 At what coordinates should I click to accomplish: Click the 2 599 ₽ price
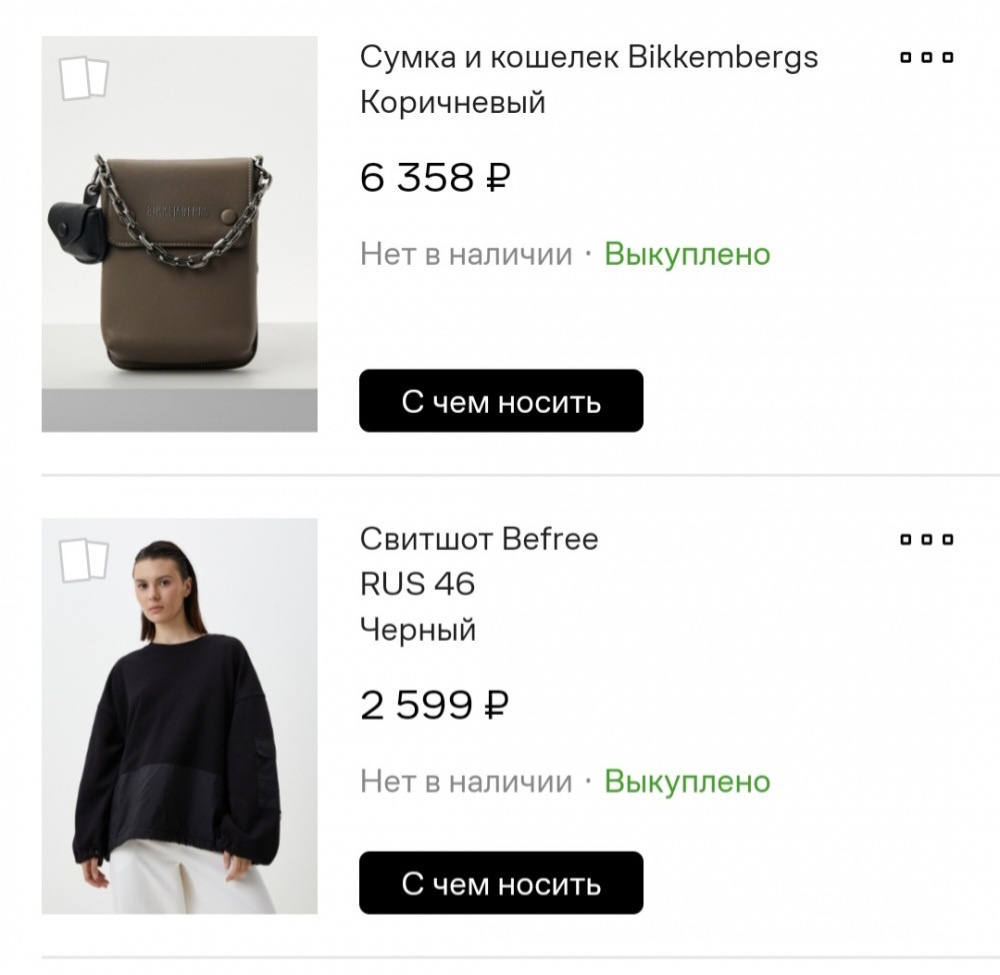pyautogui.click(x=434, y=706)
